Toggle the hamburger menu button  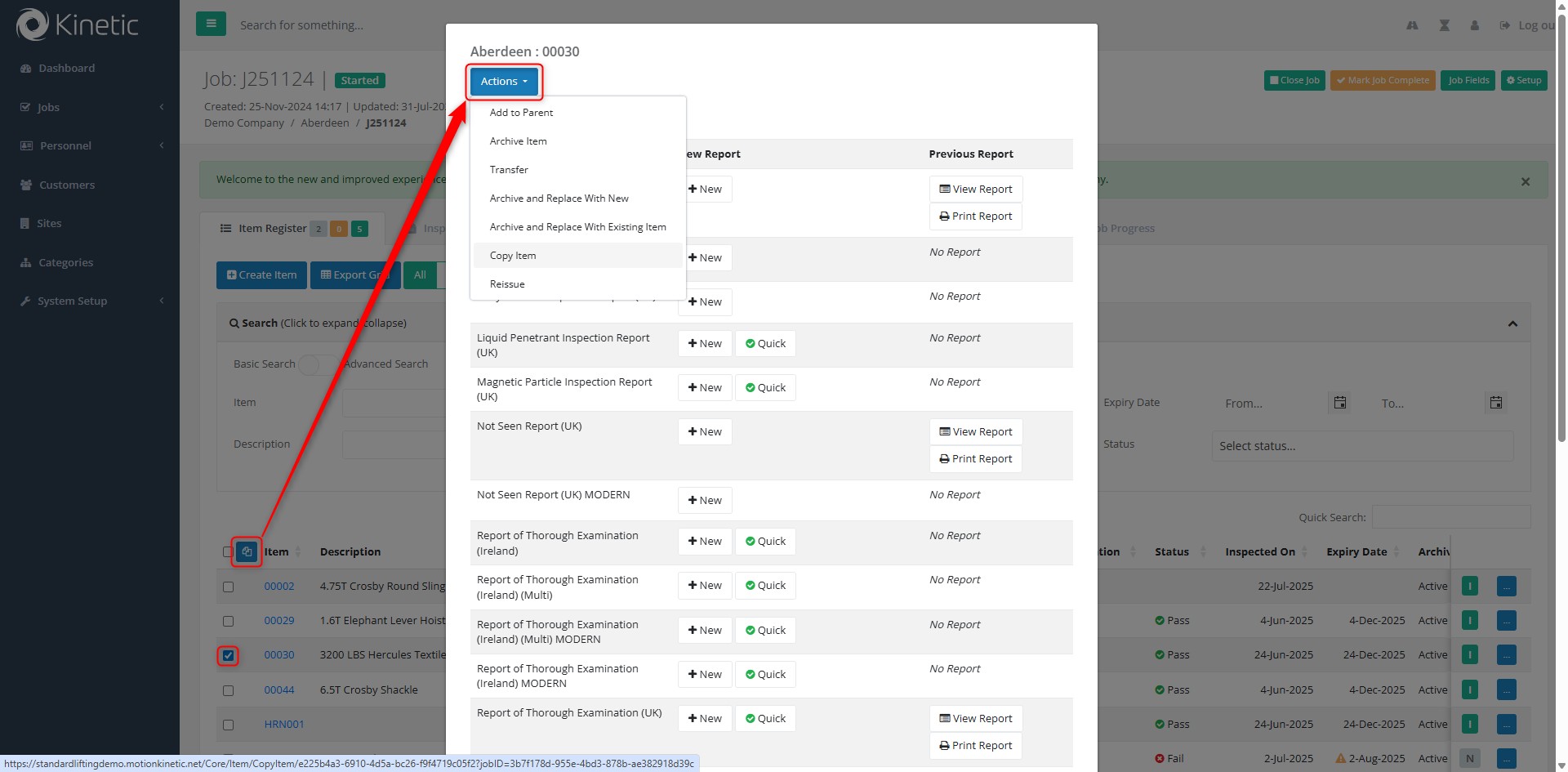(211, 24)
